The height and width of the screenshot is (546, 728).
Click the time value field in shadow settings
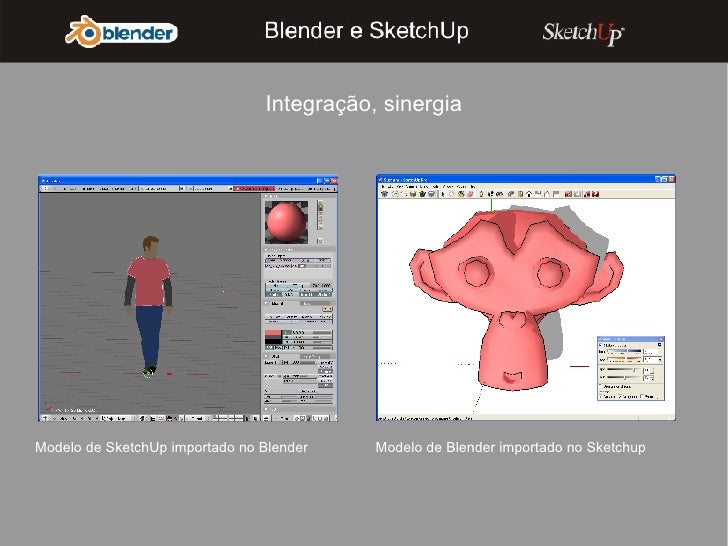(x=650, y=351)
